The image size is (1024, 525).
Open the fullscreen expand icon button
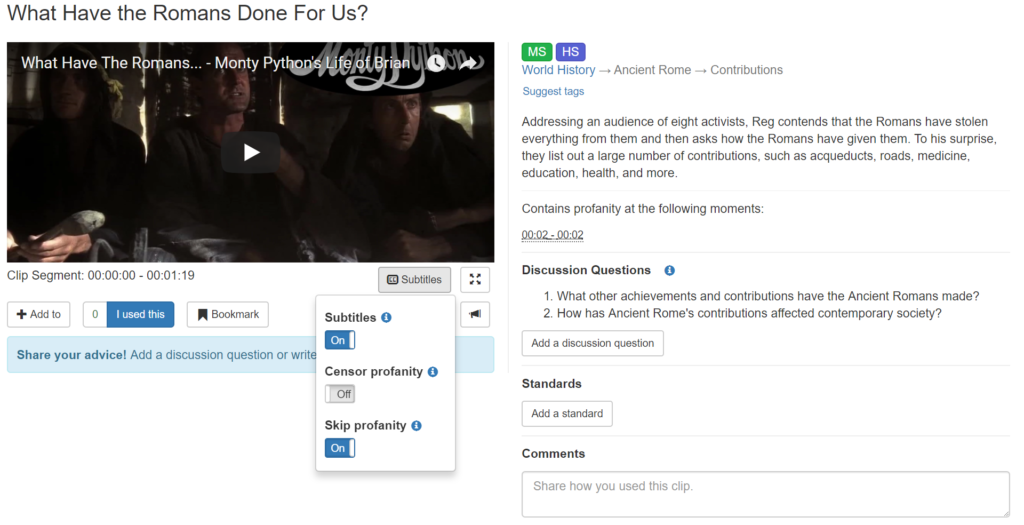coord(475,279)
